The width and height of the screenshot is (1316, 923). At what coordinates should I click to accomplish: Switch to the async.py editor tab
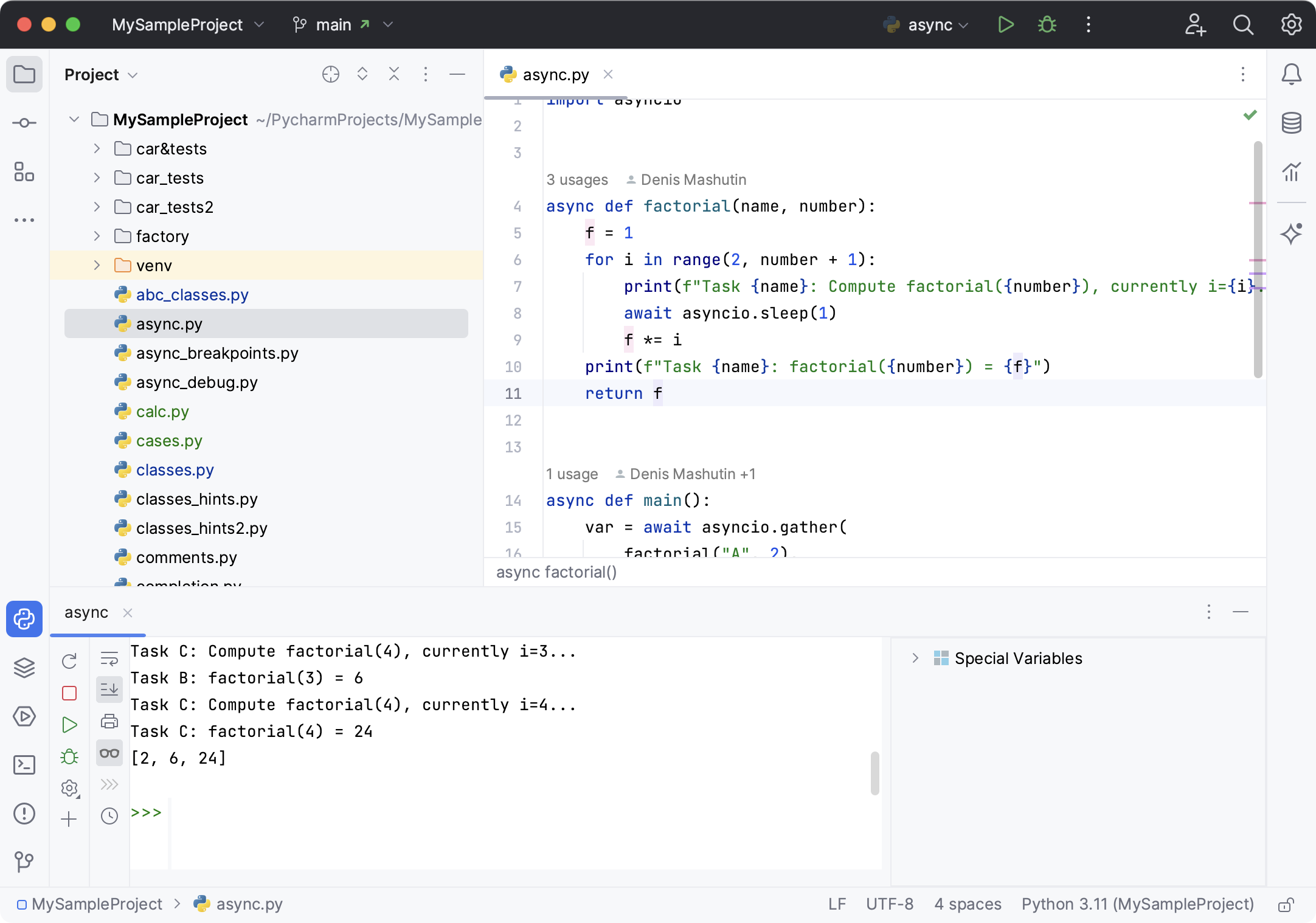click(x=555, y=75)
